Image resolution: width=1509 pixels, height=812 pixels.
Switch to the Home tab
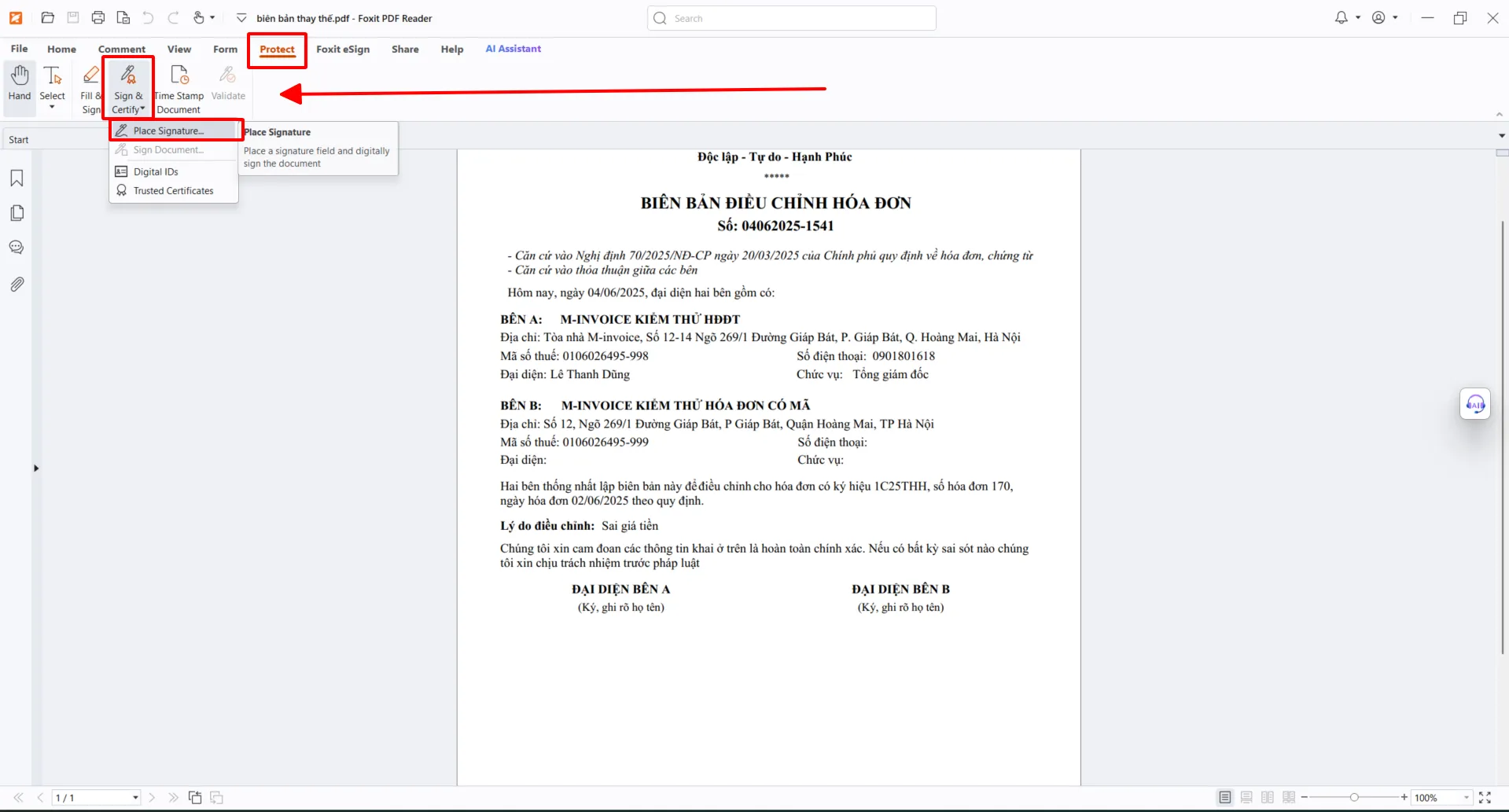coord(61,49)
